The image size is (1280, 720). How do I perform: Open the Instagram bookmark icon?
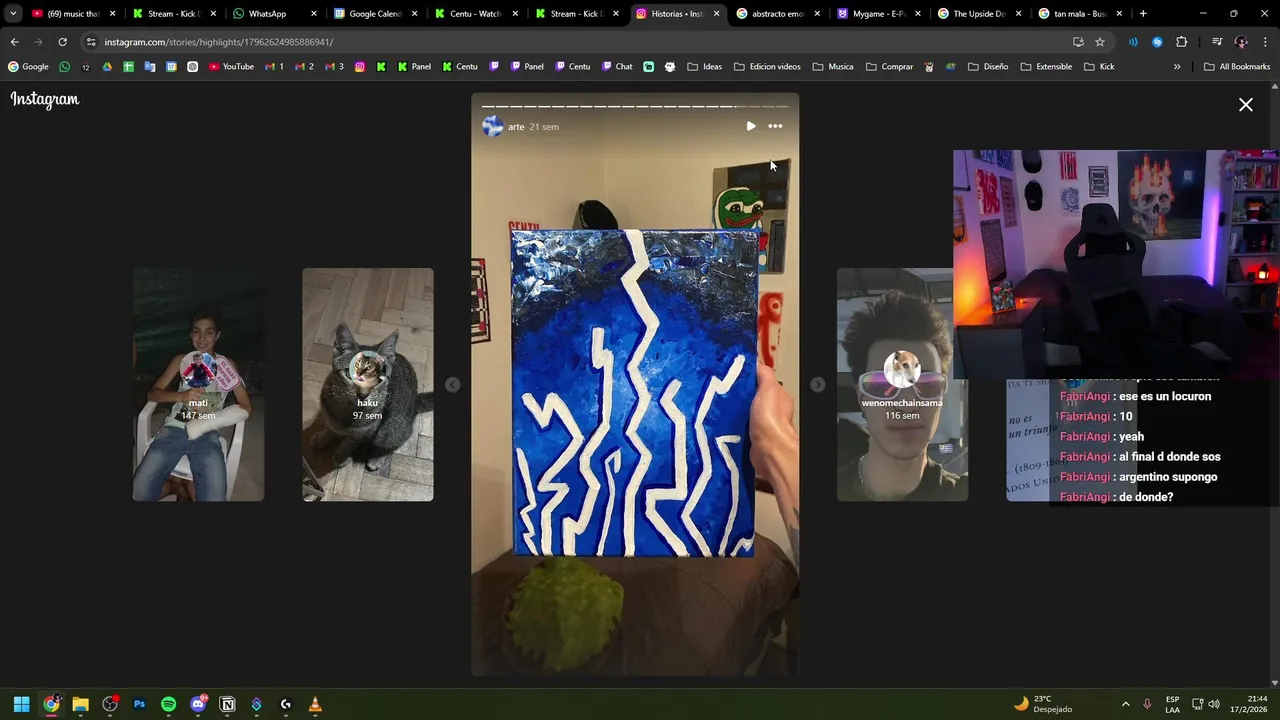pos(360,67)
